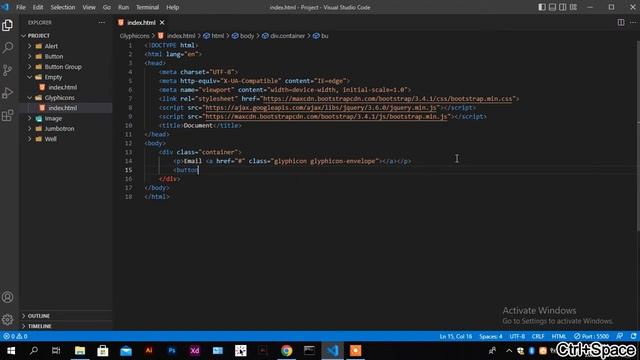Open Adobe XD from the taskbar
Viewport: 640px width, 360px height.
[x=195, y=351]
